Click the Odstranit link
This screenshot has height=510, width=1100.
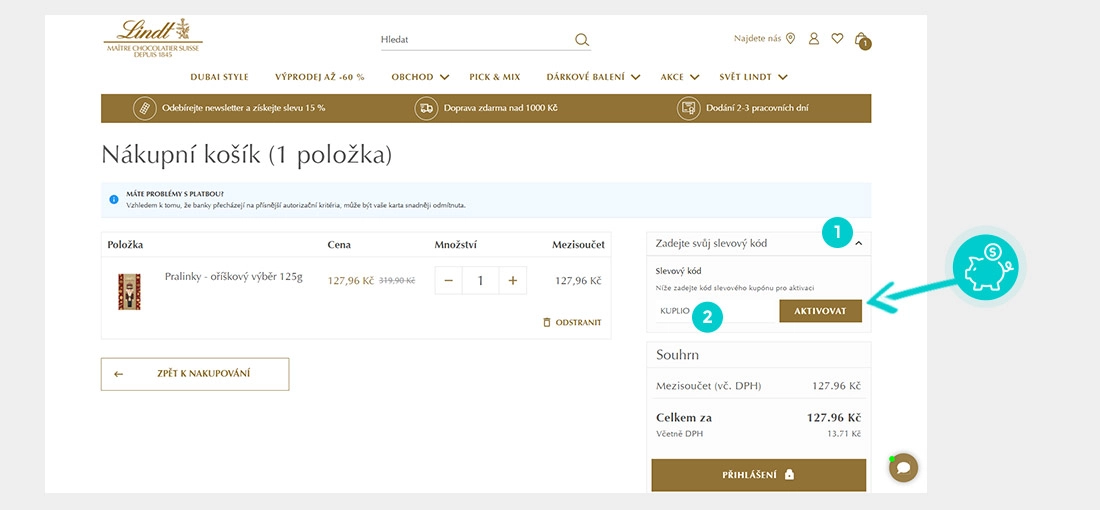pos(578,323)
